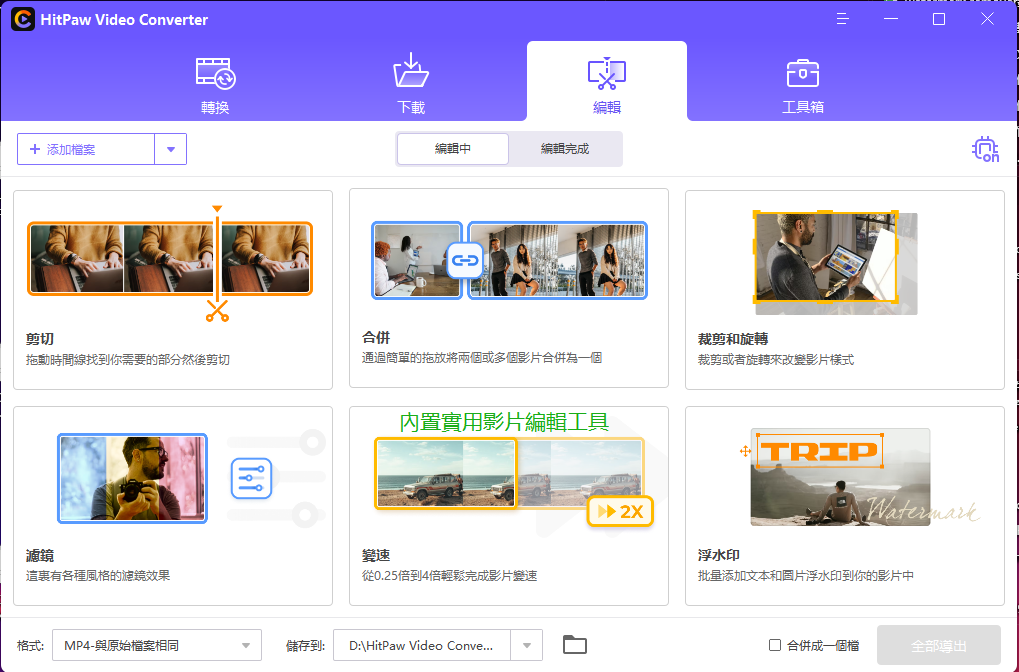Toggle the hardware acceleration chip icon
The image size is (1019, 672).
(985, 149)
